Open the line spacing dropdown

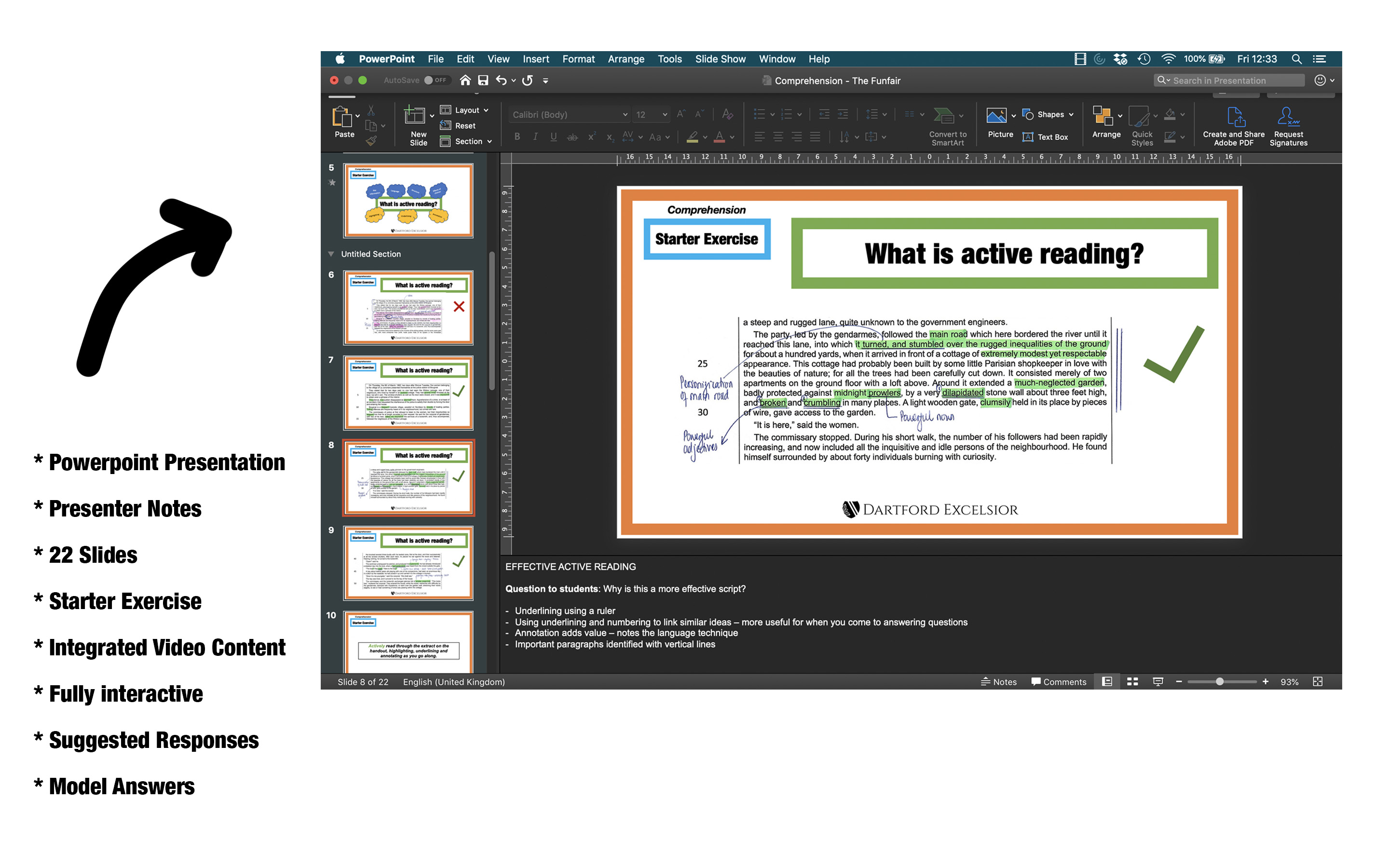click(876, 114)
